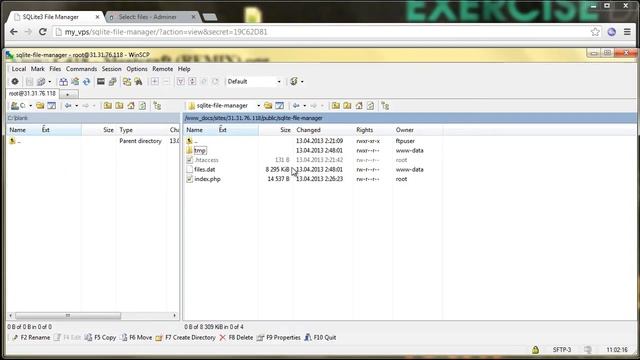The width and height of the screenshot is (640, 360).
Task: Open the Files menu
Action: click(x=55, y=69)
